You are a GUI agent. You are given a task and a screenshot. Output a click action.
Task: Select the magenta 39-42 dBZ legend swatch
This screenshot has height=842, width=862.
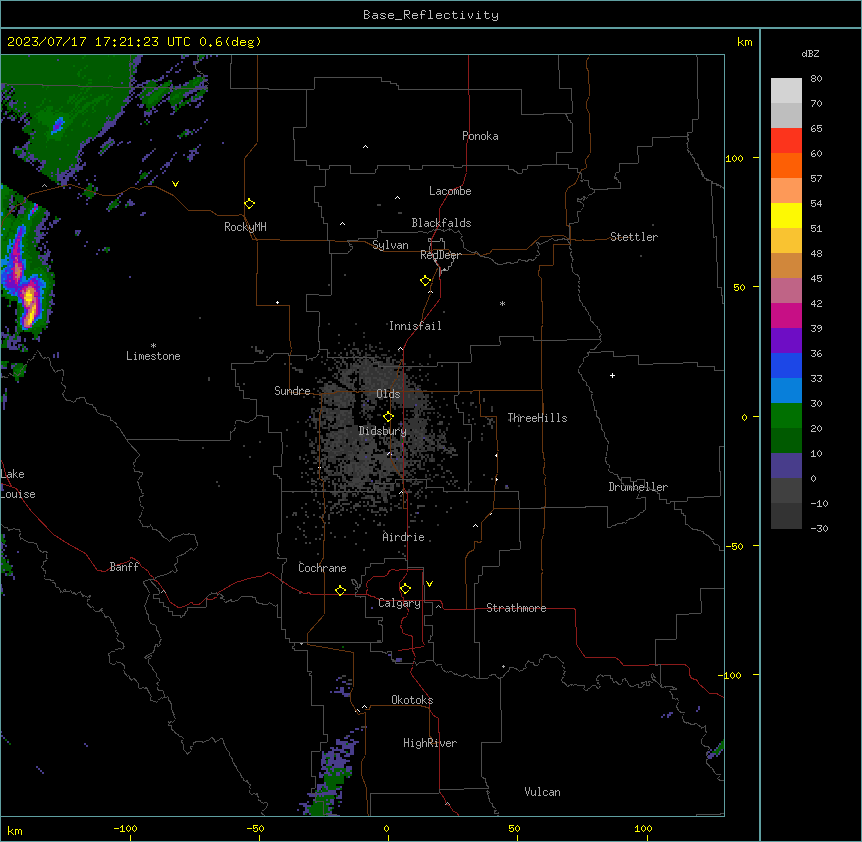tap(786, 315)
